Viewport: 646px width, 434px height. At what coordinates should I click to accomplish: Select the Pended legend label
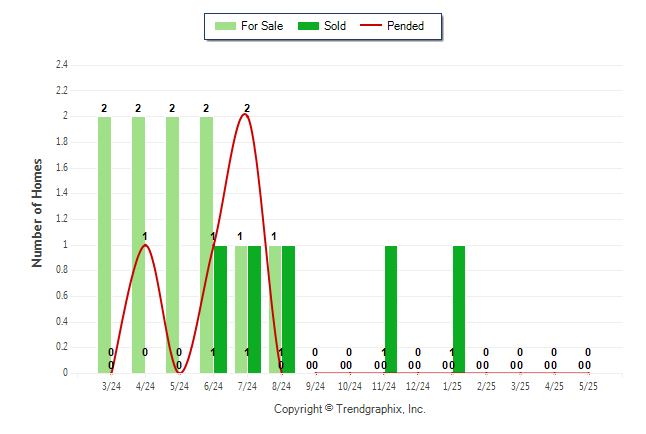click(405, 26)
